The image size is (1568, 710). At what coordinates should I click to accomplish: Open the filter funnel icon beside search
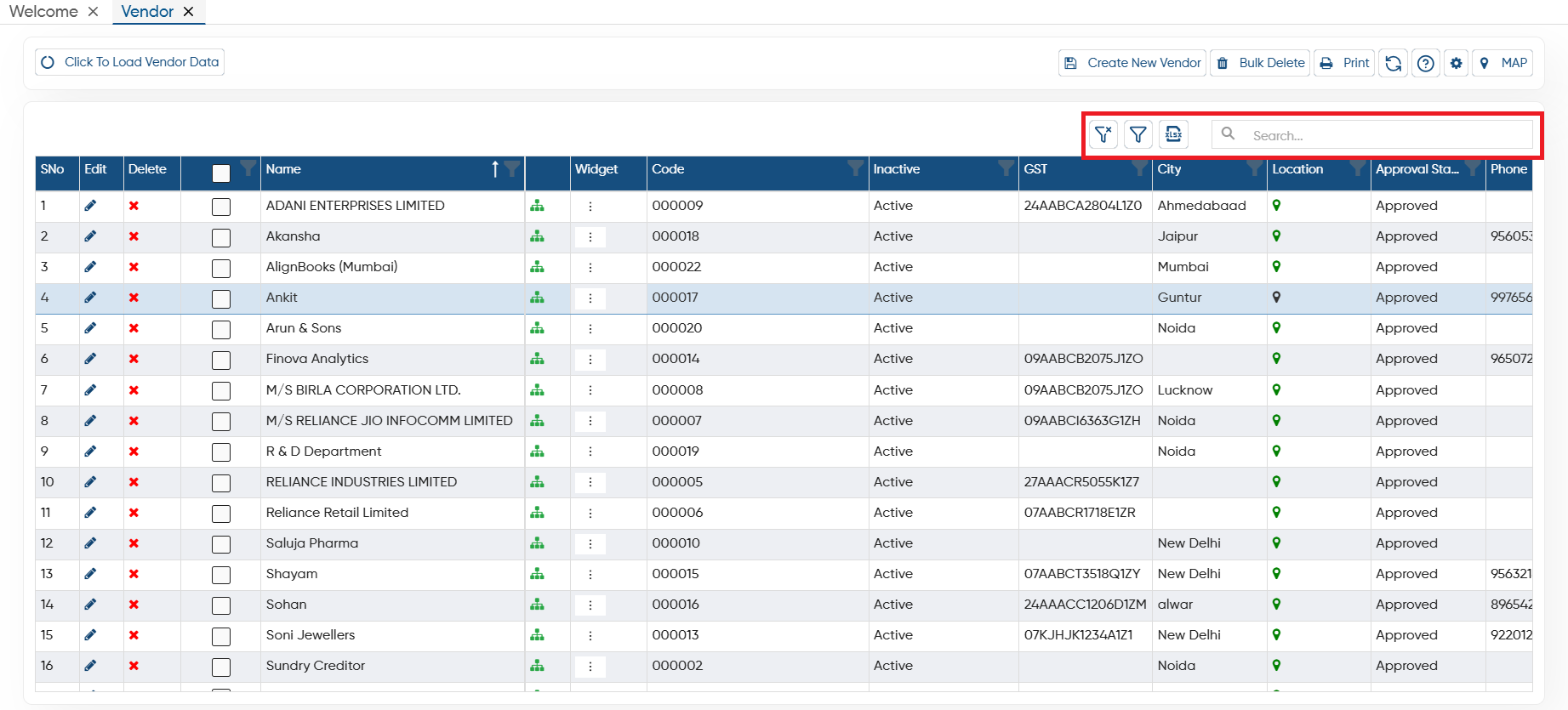pos(1138,134)
